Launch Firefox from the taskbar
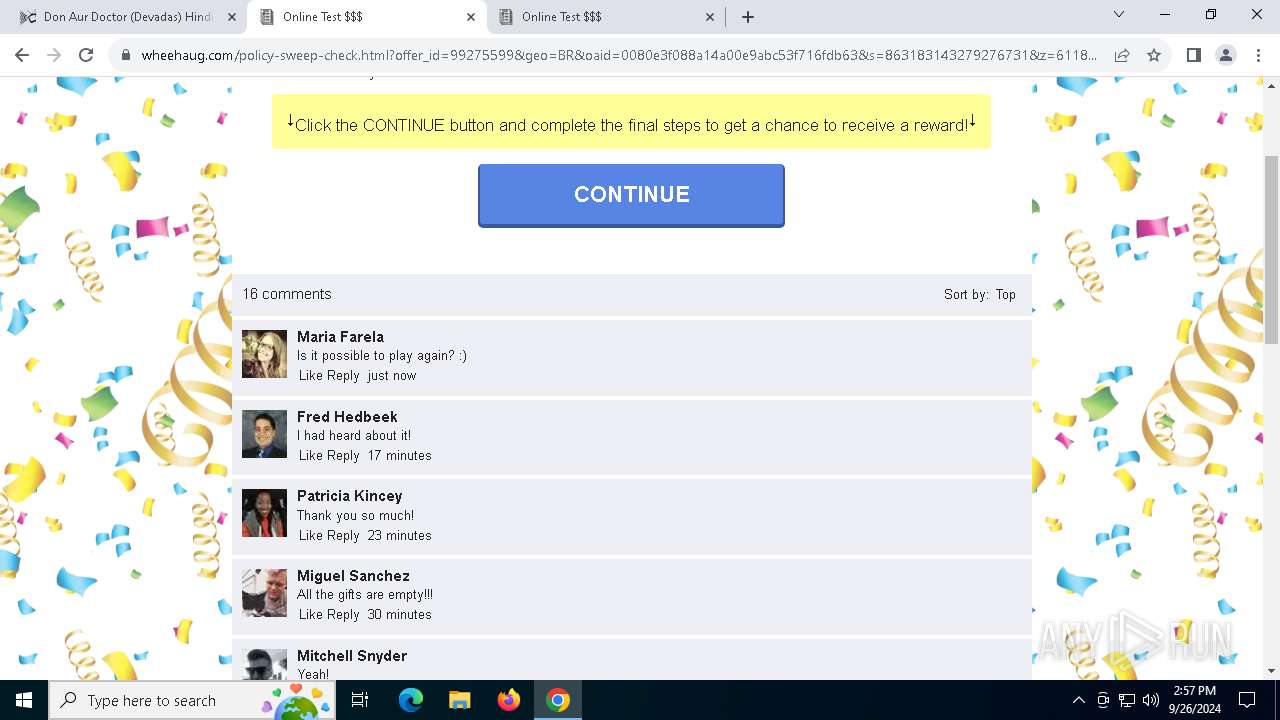The width and height of the screenshot is (1280, 720). tap(509, 700)
